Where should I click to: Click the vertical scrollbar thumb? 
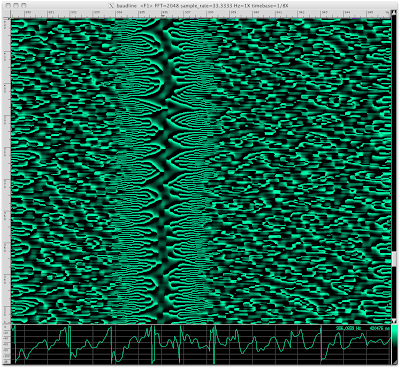click(x=395, y=259)
